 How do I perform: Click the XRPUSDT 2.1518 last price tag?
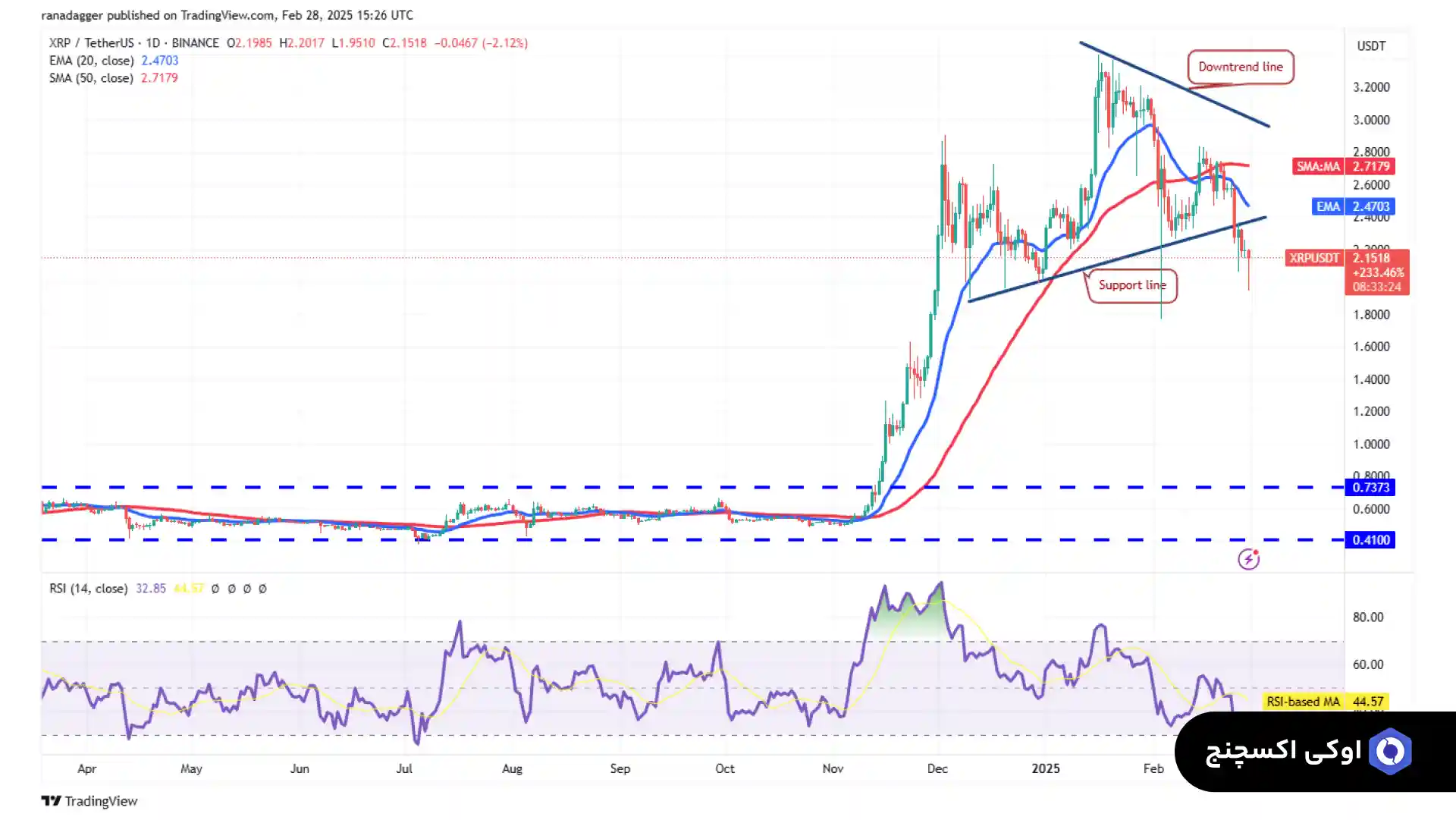tap(1348, 258)
